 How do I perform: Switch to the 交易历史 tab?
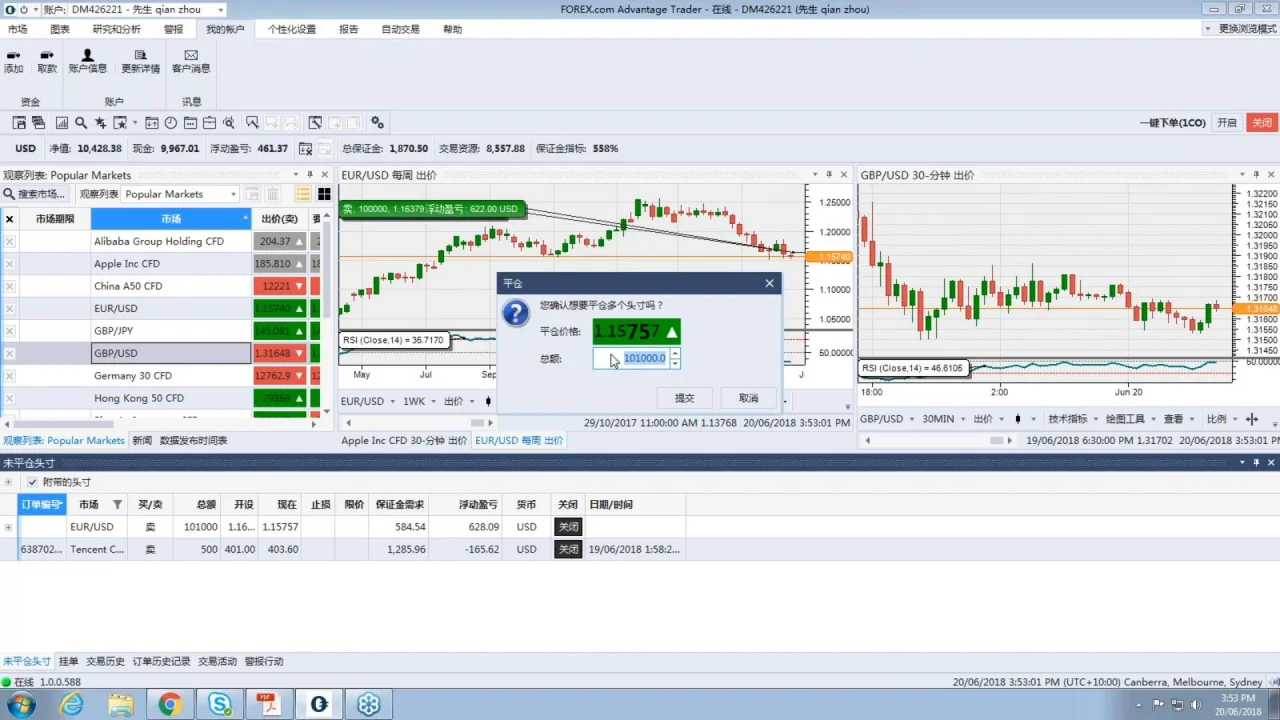coord(106,661)
